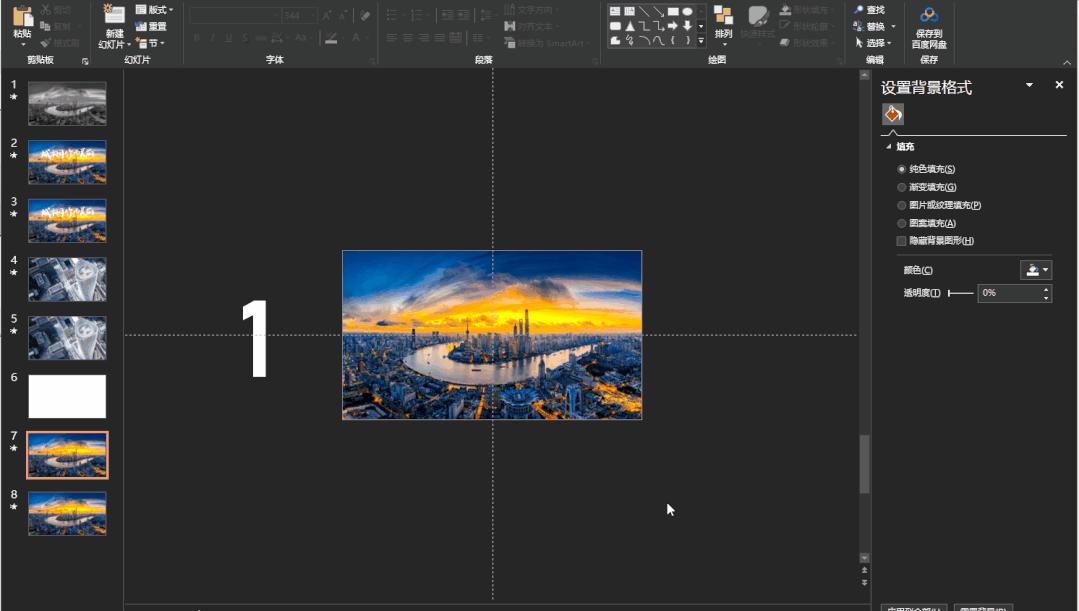Open the Layout (版式) dropdown
Screen dimensions: 1079x611
click(154, 10)
